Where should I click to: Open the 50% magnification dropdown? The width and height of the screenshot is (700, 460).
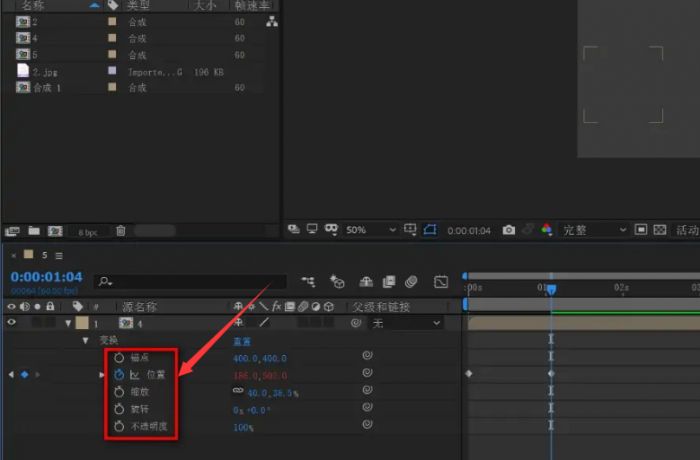[370, 230]
